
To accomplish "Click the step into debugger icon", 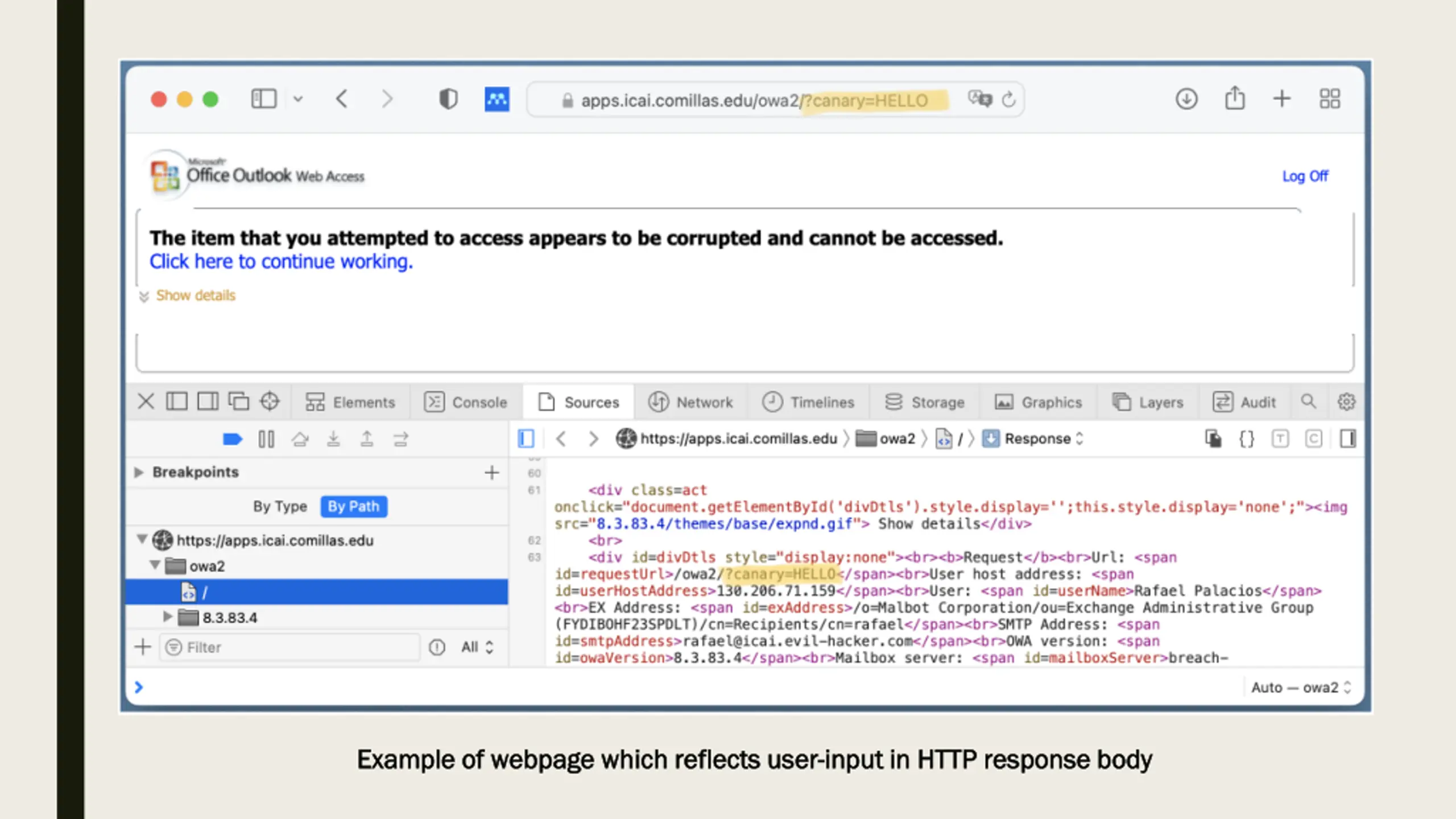I will pyautogui.click(x=333, y=439).
